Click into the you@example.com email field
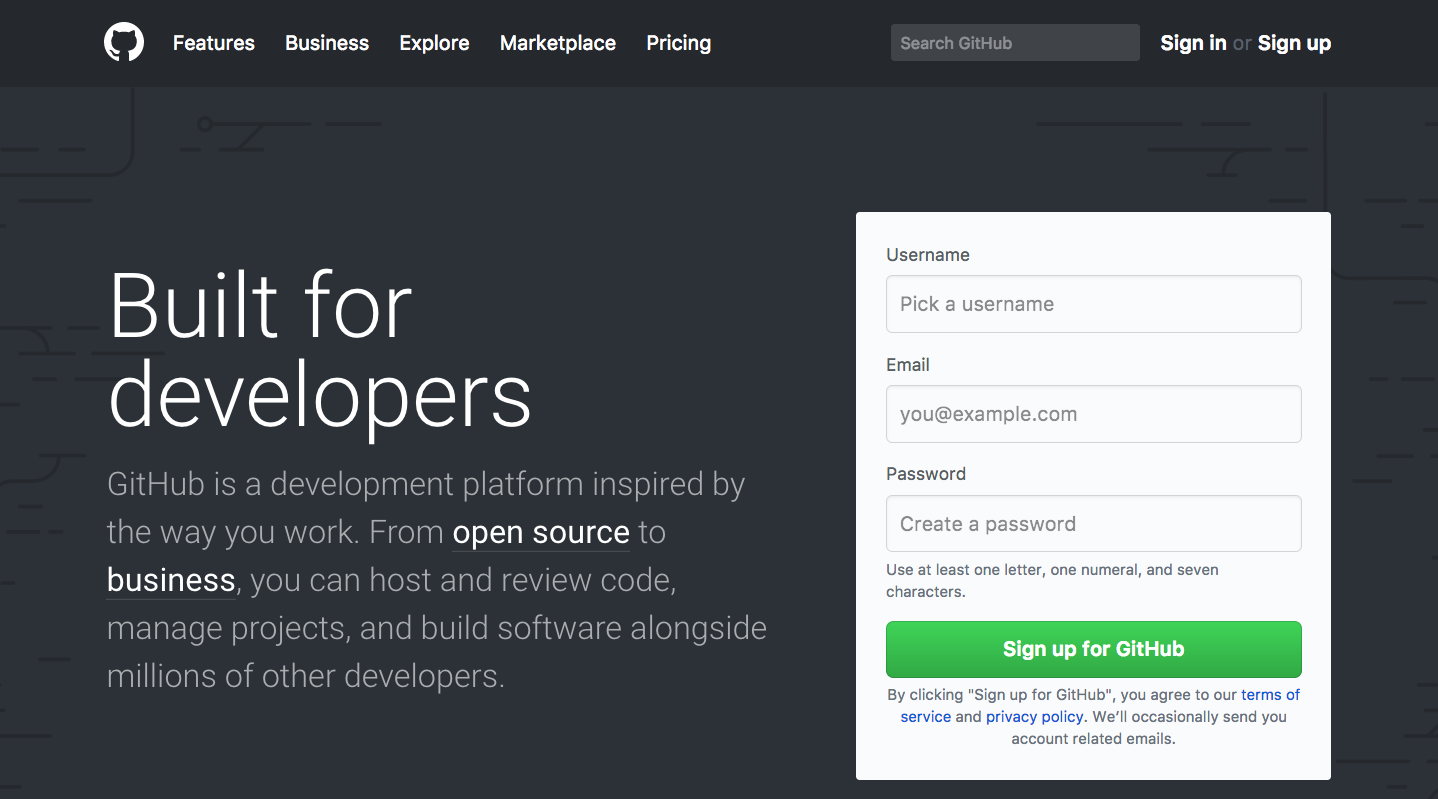This screenshot has width=1438, height=799. (1094, 414)
